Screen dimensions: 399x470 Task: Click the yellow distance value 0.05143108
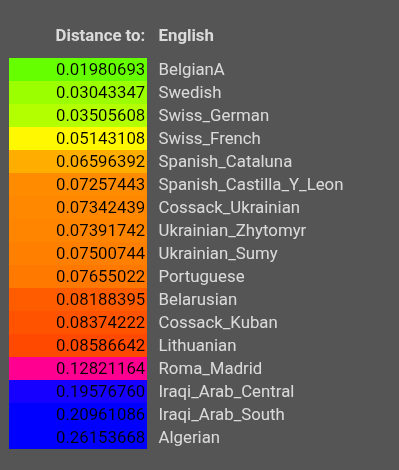click(78, 139)
